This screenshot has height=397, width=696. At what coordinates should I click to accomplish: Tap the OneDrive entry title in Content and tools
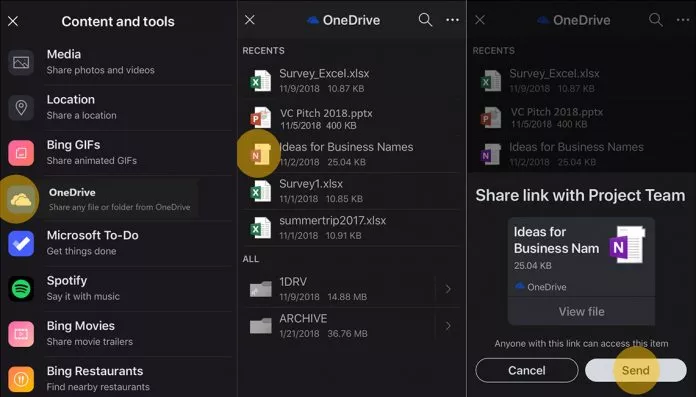tap(72, 192)
